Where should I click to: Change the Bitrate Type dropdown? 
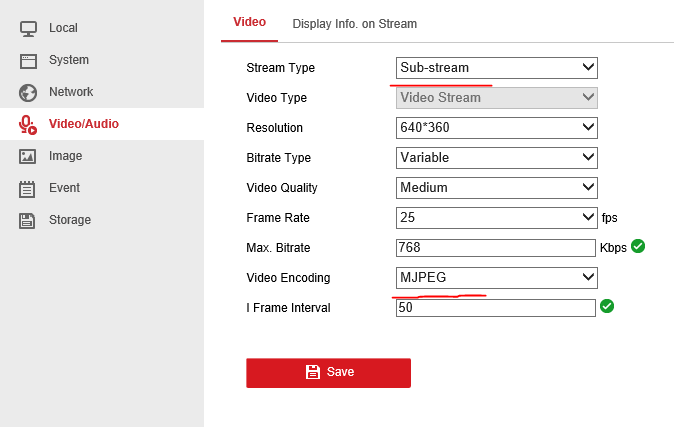click(496, 158)
